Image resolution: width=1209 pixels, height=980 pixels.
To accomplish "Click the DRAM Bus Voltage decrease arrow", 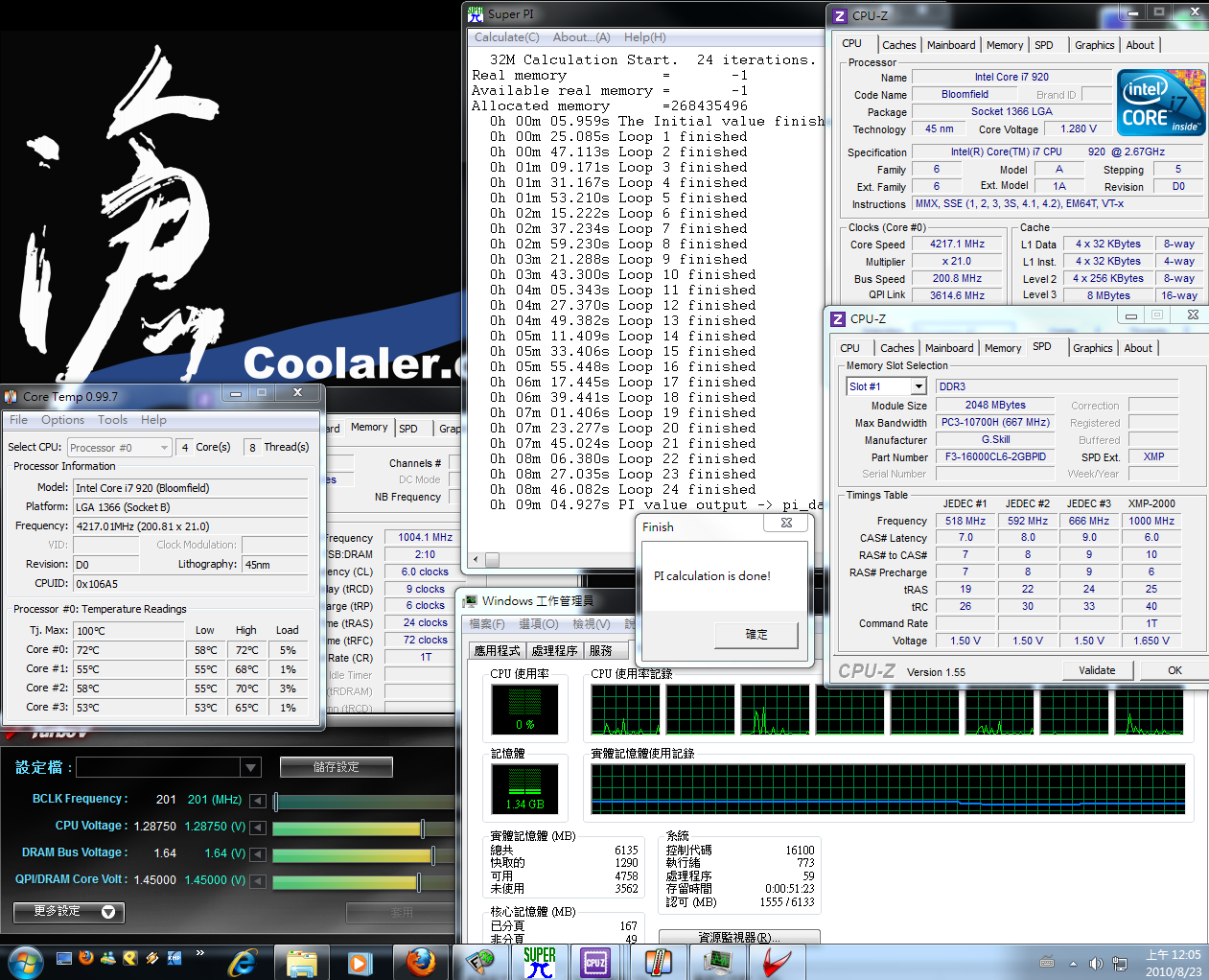I will coord(258,853).
